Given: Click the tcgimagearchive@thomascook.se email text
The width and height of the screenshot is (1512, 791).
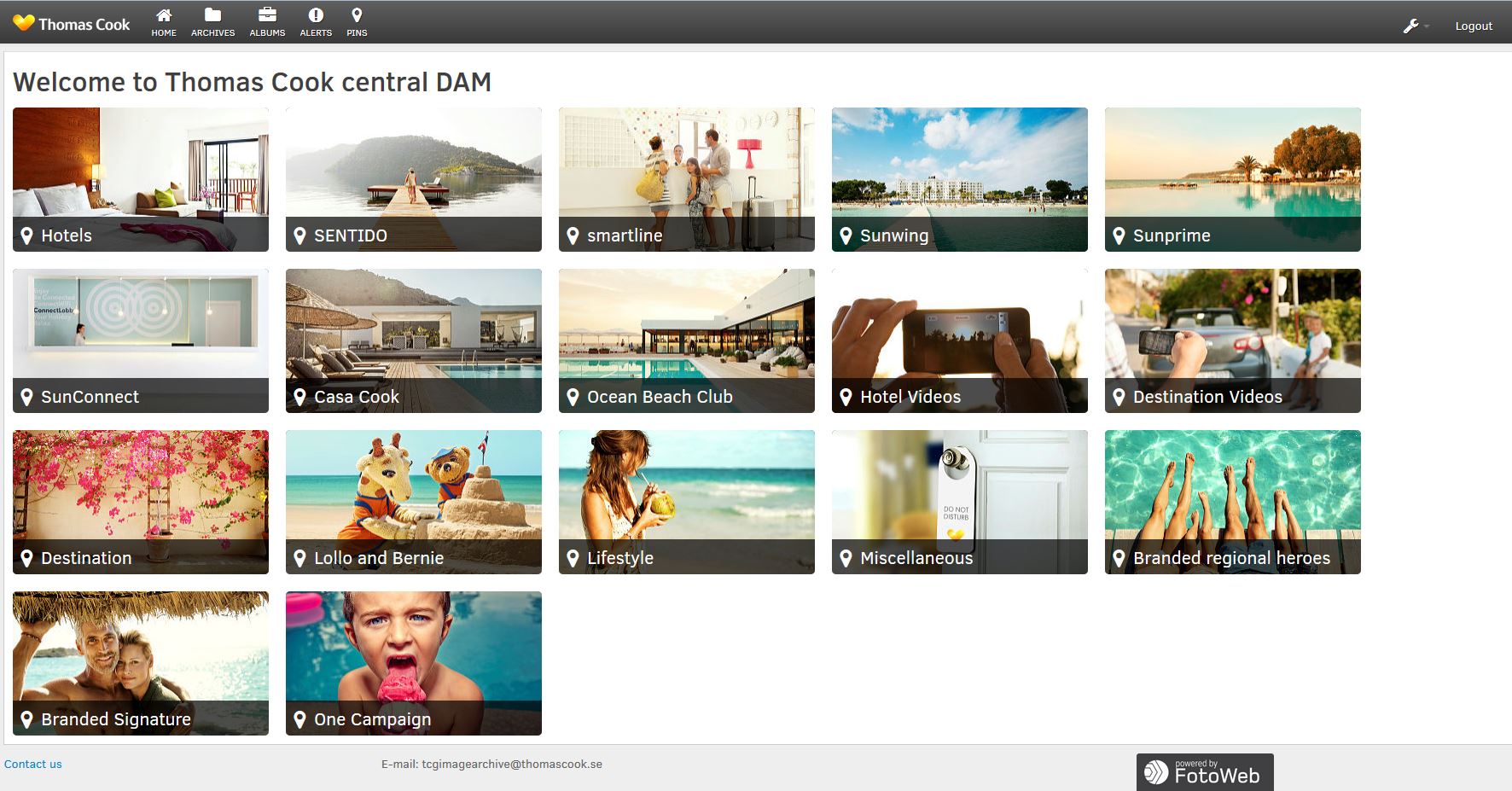Looking at the screenshot, I should (512, 764).
